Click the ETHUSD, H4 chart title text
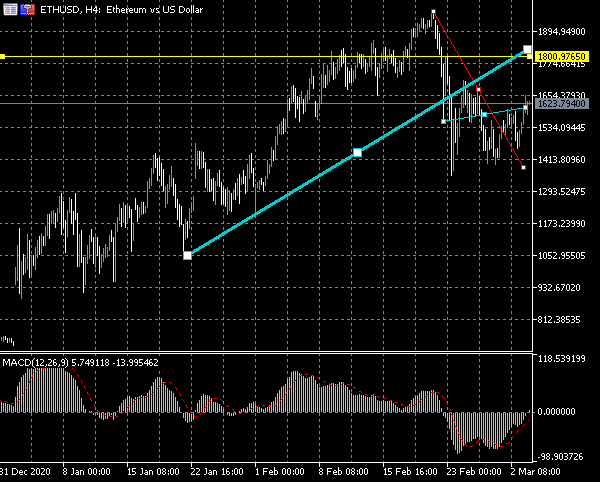The height and width of the screenshot is (482, 600). click(122, 10)
